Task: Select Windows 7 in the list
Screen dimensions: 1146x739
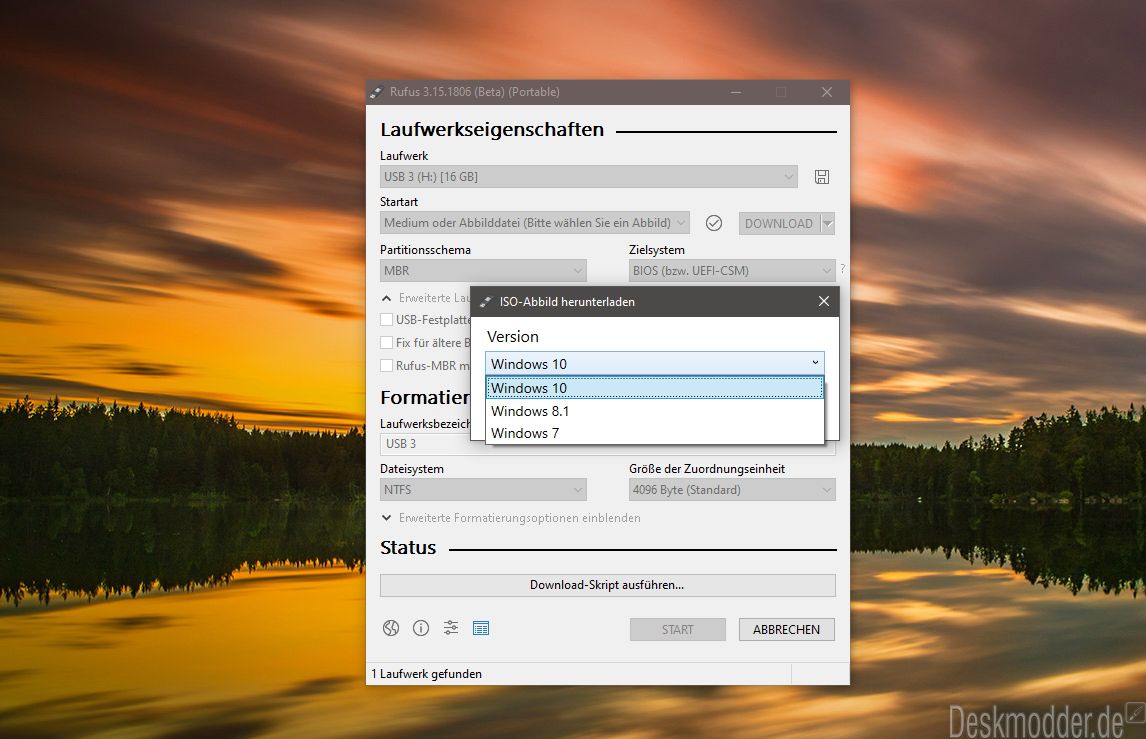Action: point(655,433)
